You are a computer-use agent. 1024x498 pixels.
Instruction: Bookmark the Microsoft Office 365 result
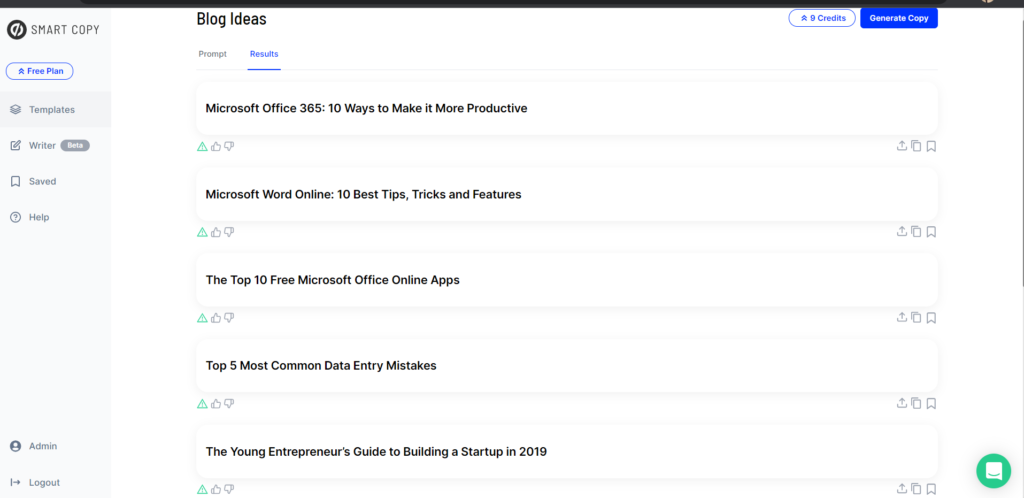(931, 146)
